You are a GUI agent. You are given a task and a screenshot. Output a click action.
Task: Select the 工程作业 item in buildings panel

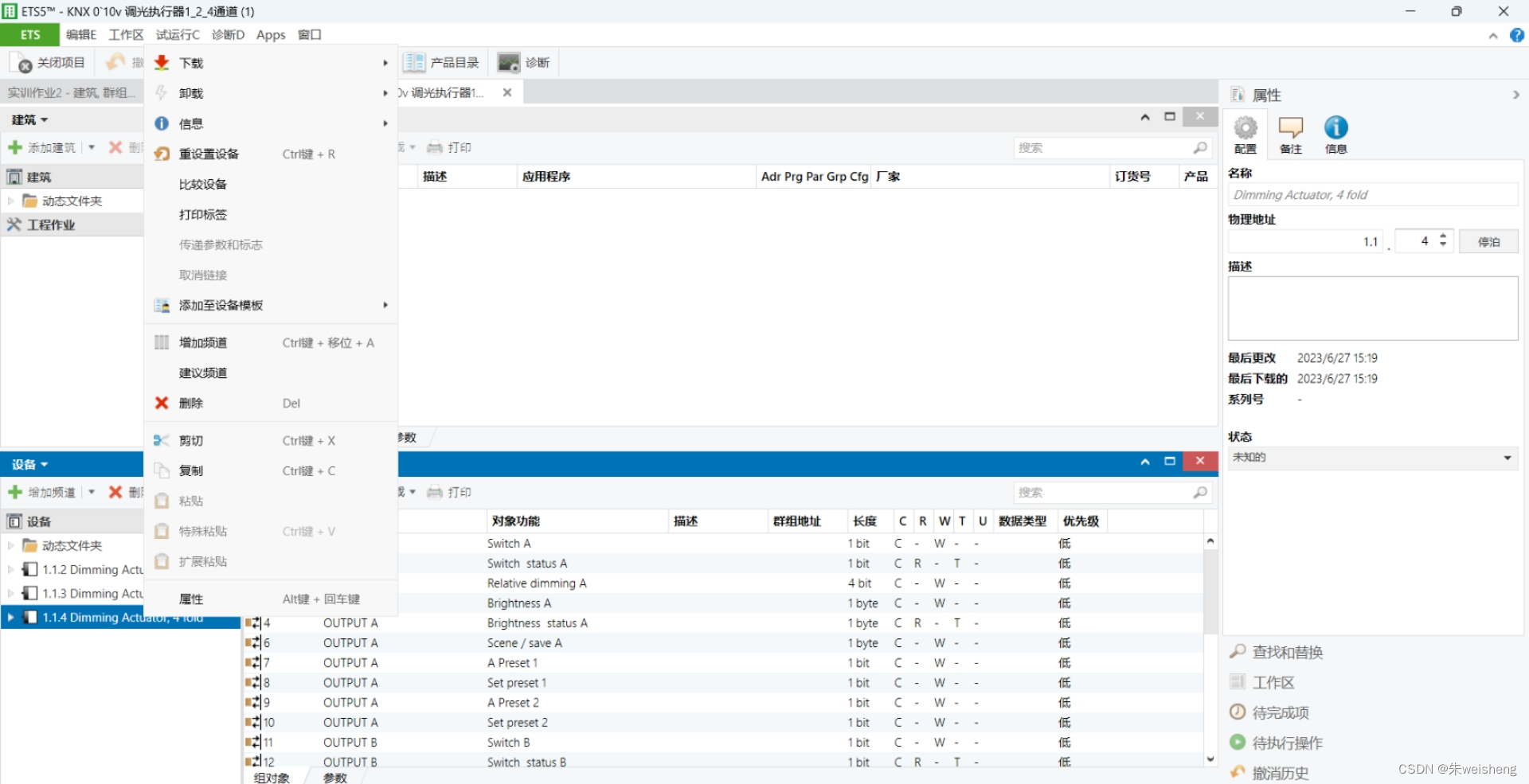pos(72,224)
